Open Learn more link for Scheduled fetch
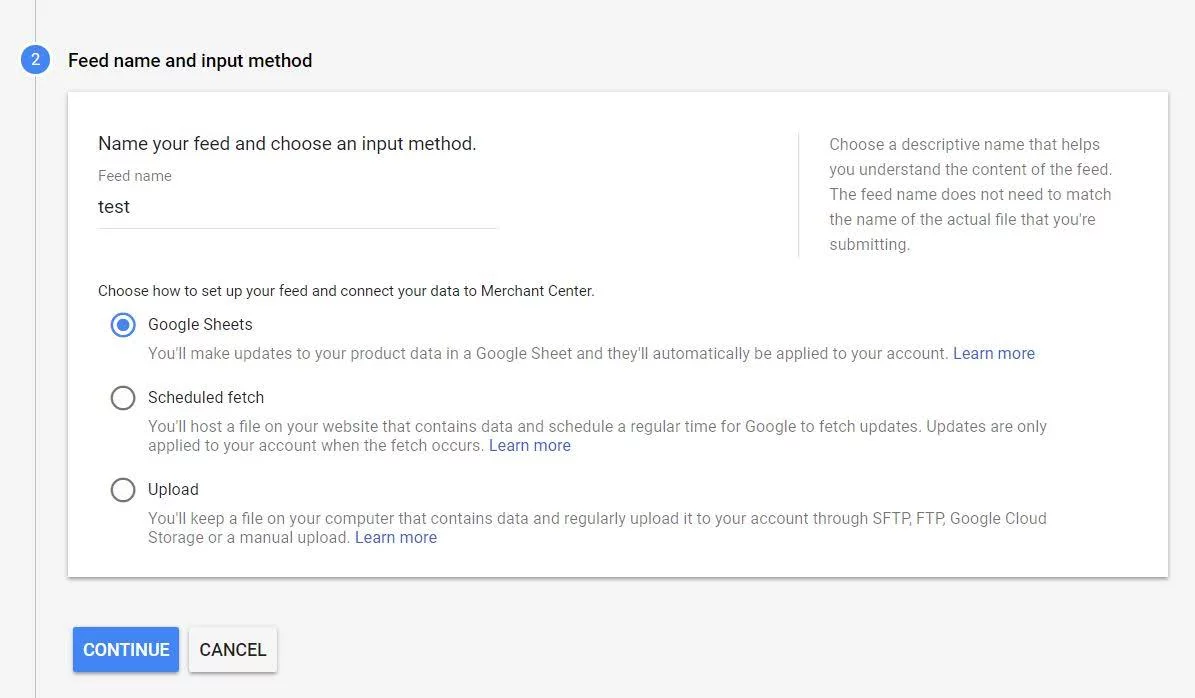The width and height of the screenshot is (1195, 698). [529, 445]
